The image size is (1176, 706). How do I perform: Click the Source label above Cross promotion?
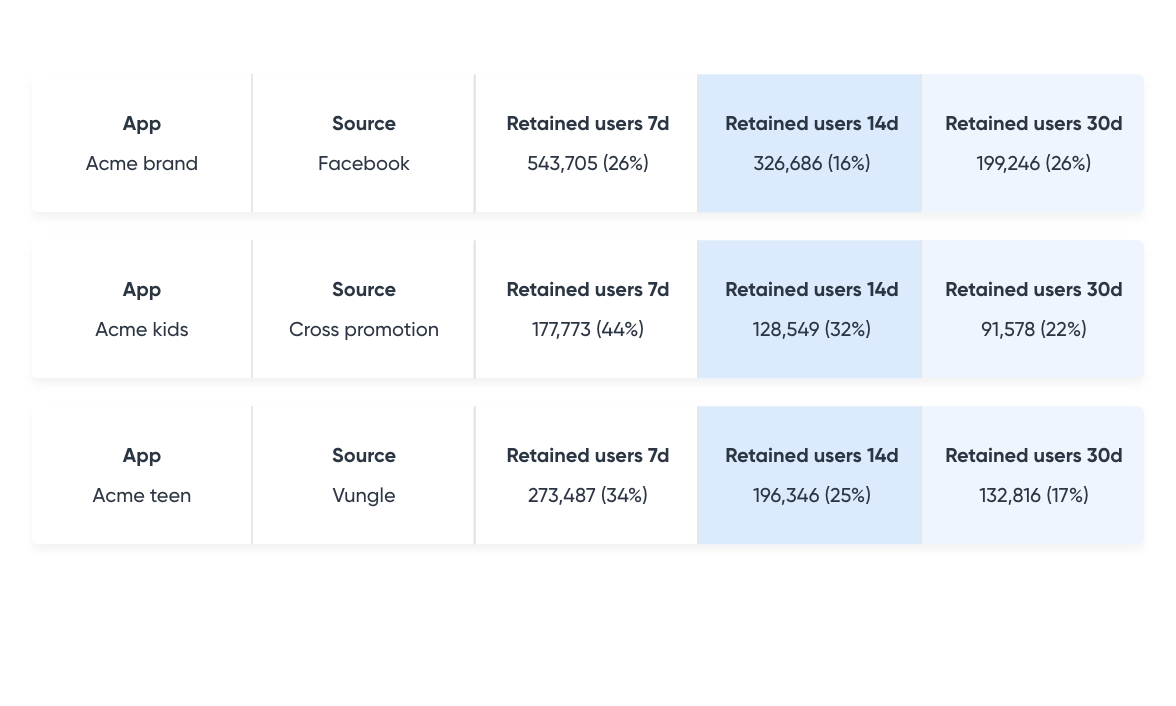(x=364, y=290)
